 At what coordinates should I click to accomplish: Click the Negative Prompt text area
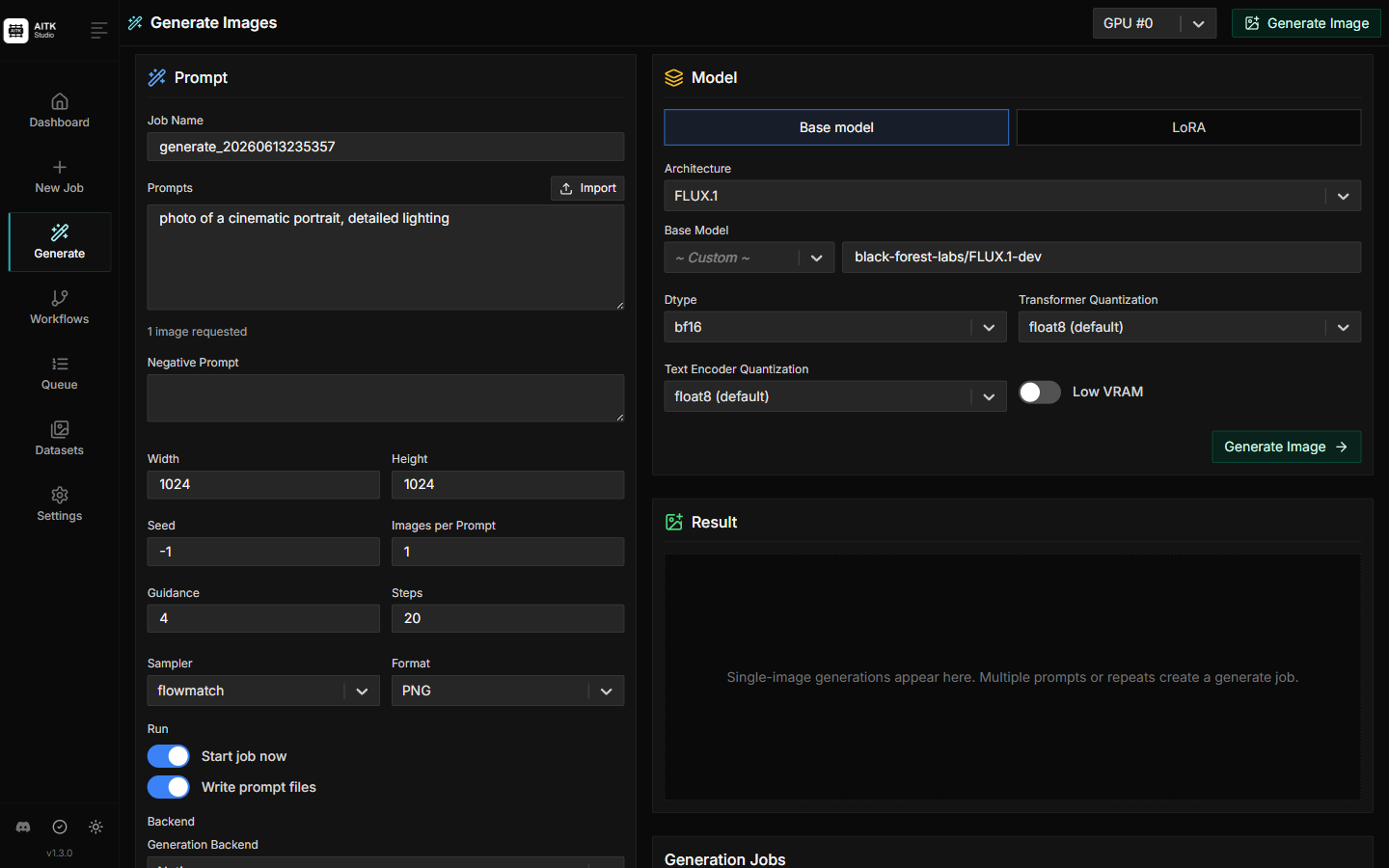(386, 398)
